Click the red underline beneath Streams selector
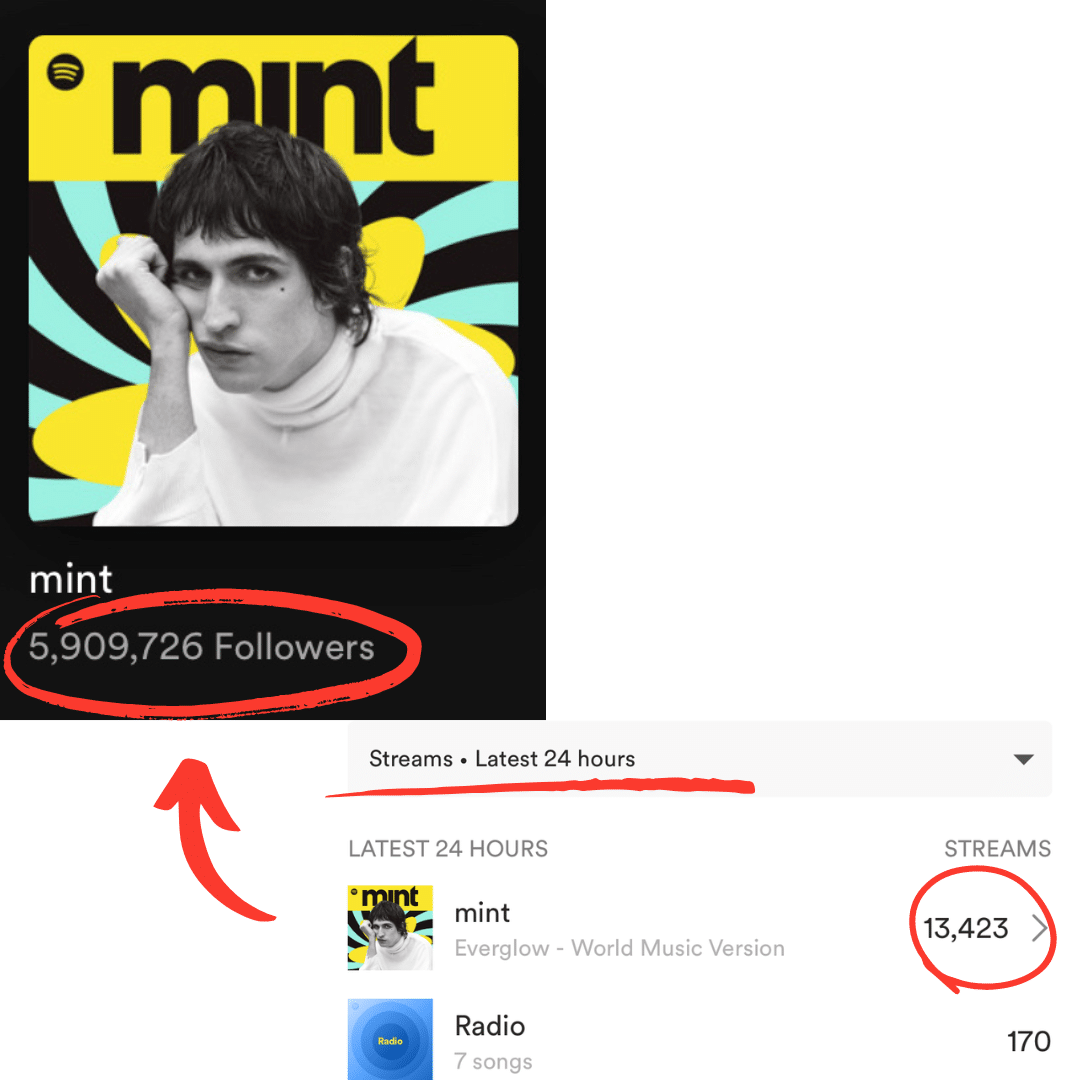 [540, 787]
